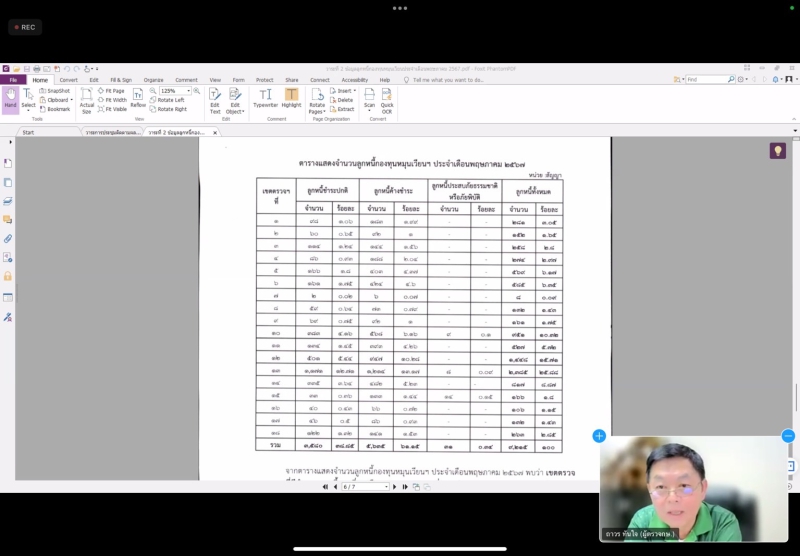Switch to the Start document tab
The image size is (800, 556).
(28, 132)
